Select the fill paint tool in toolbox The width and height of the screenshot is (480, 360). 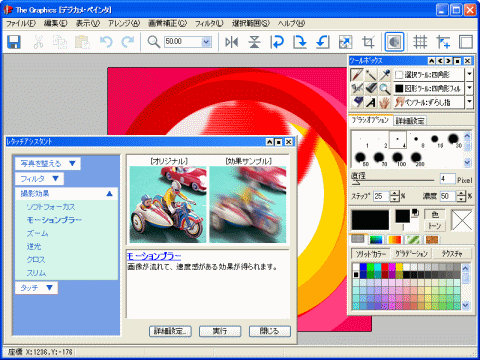coord(371,88)
